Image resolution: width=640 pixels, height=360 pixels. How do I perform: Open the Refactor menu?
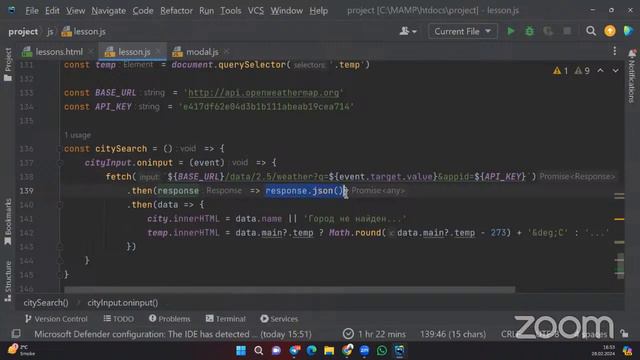tap(176, 11)
